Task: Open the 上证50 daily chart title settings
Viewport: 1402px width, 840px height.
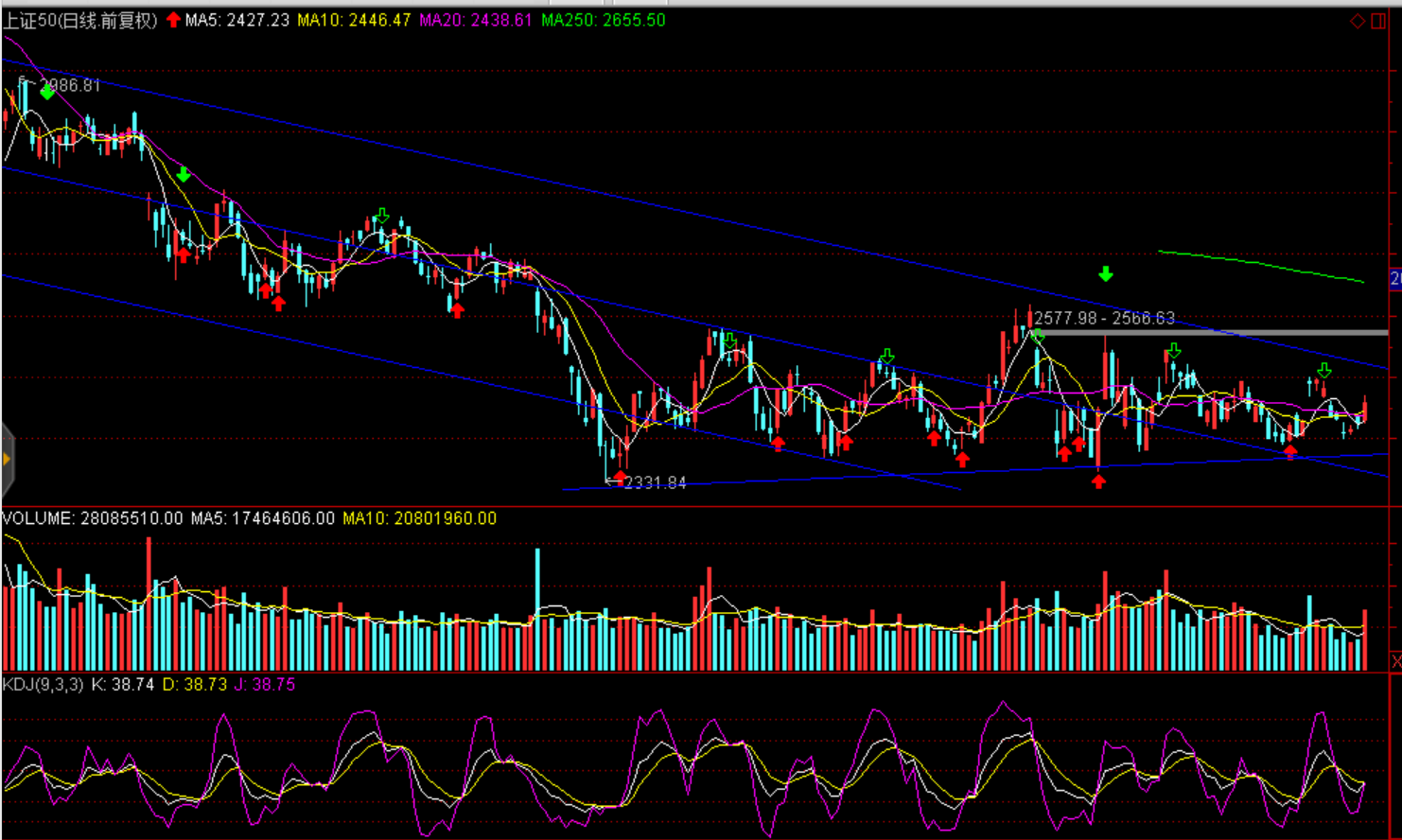Action: tap(80, 20)
